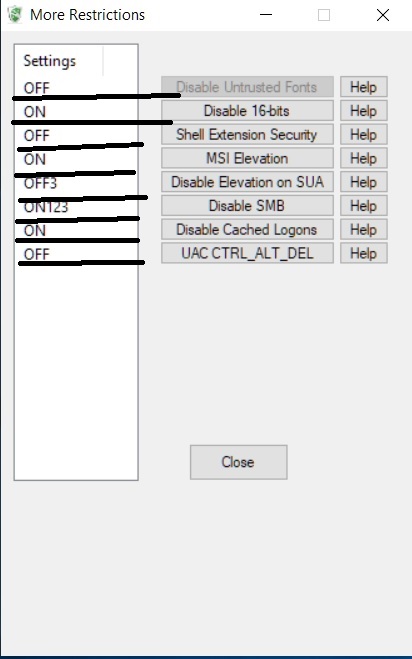Open Help for Disable Untrusted Fonts
This screenshot has height=659, width=412.
click(x=364, y=87)
